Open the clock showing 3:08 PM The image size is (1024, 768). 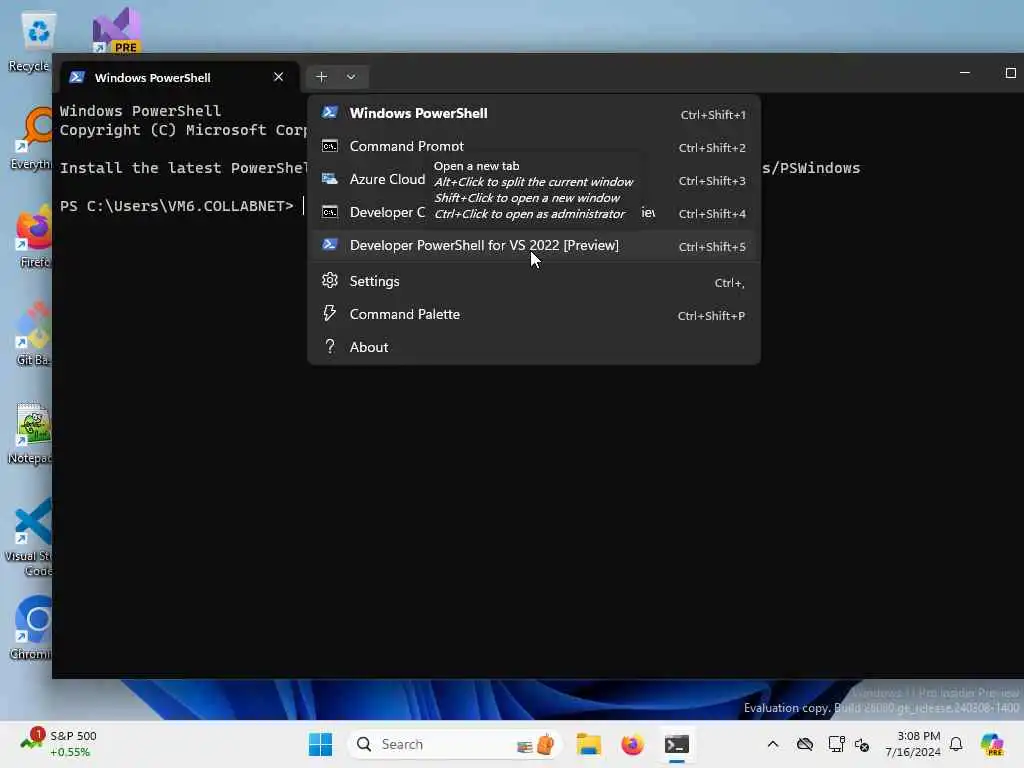912,744
